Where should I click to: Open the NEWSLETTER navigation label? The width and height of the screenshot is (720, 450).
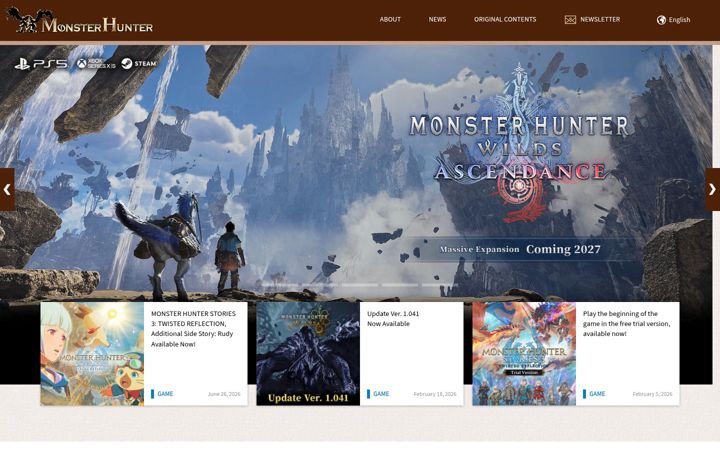600,19
